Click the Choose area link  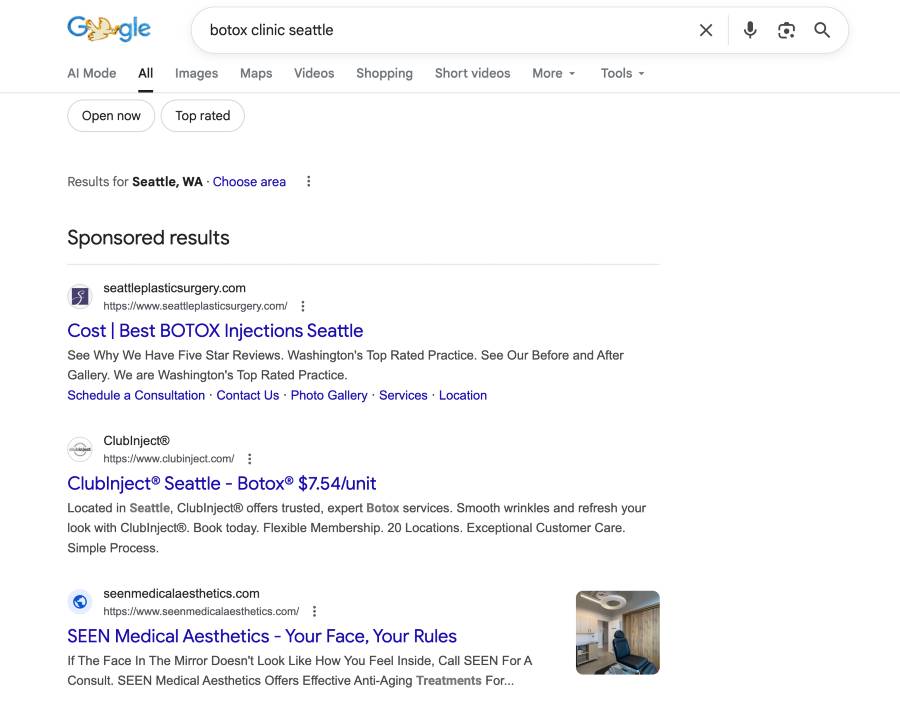click(x=248, y=181)
